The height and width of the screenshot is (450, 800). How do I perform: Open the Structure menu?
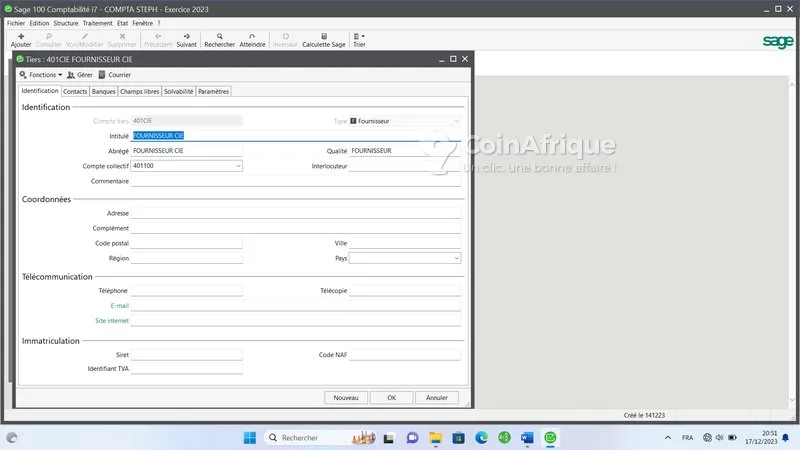[66, 22]
